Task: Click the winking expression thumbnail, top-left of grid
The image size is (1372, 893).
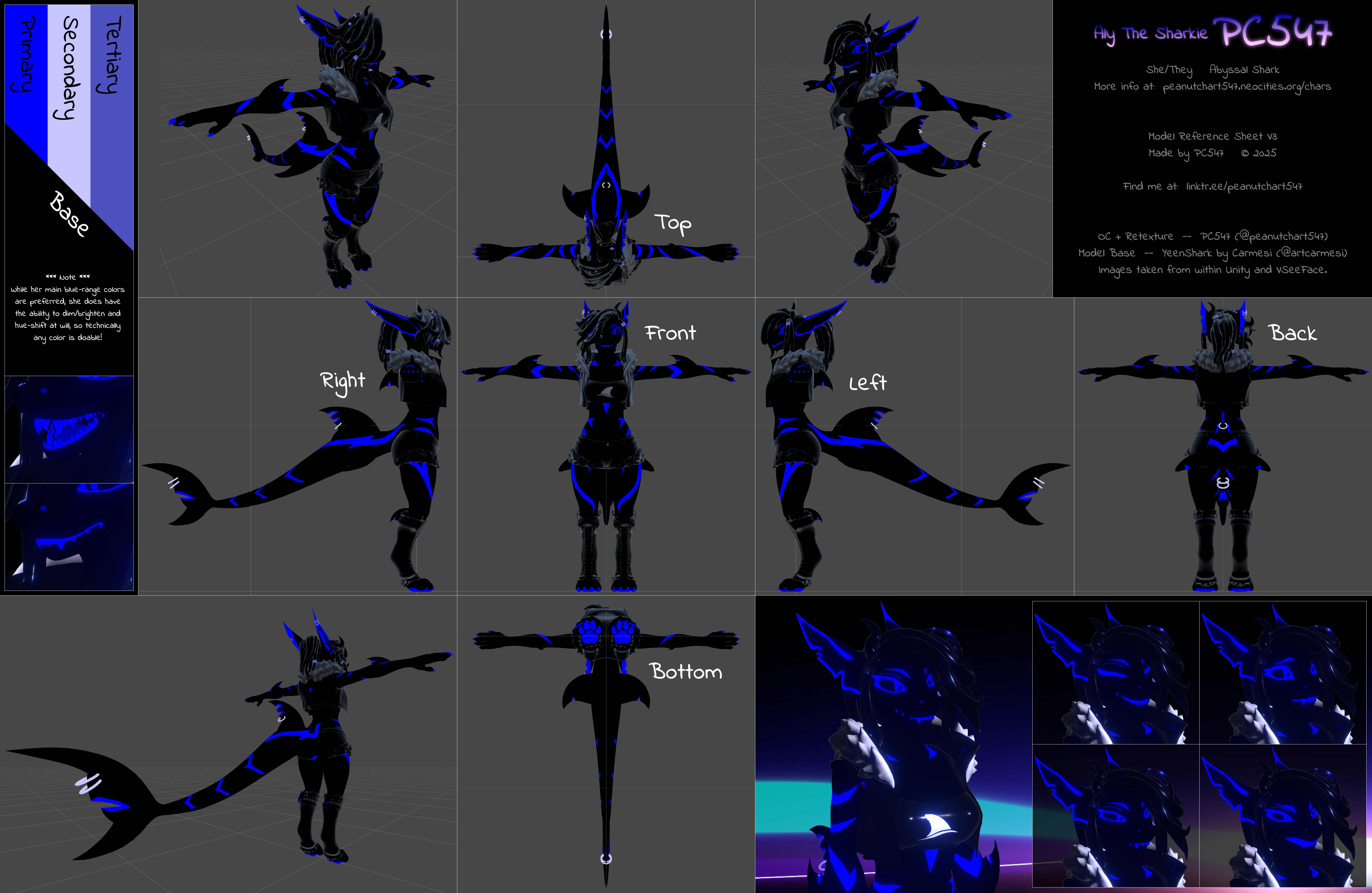Action: coord(1115,673)
